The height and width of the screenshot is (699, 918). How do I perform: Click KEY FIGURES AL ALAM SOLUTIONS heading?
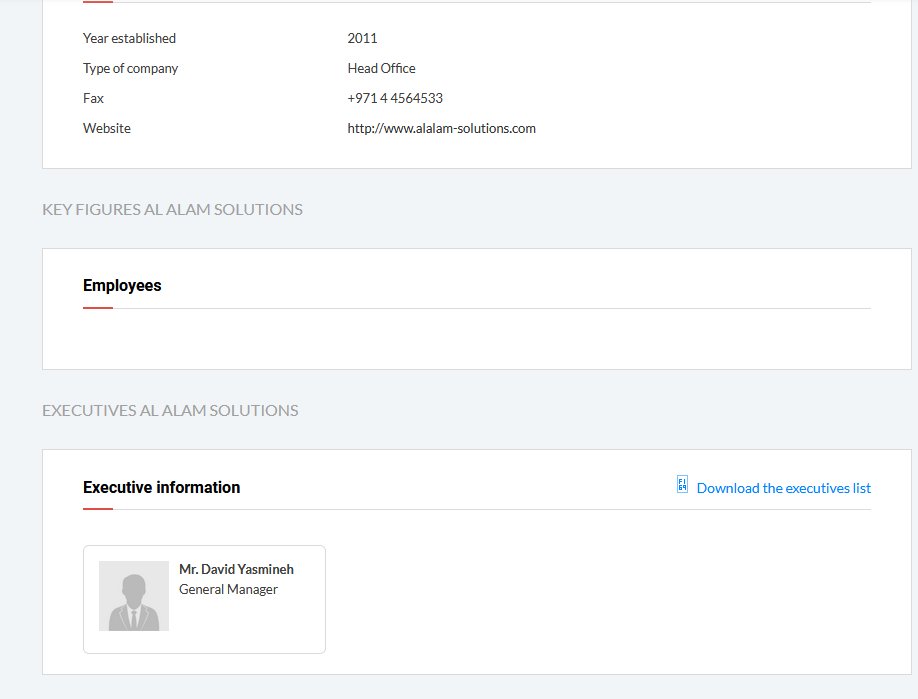[172, 210]
